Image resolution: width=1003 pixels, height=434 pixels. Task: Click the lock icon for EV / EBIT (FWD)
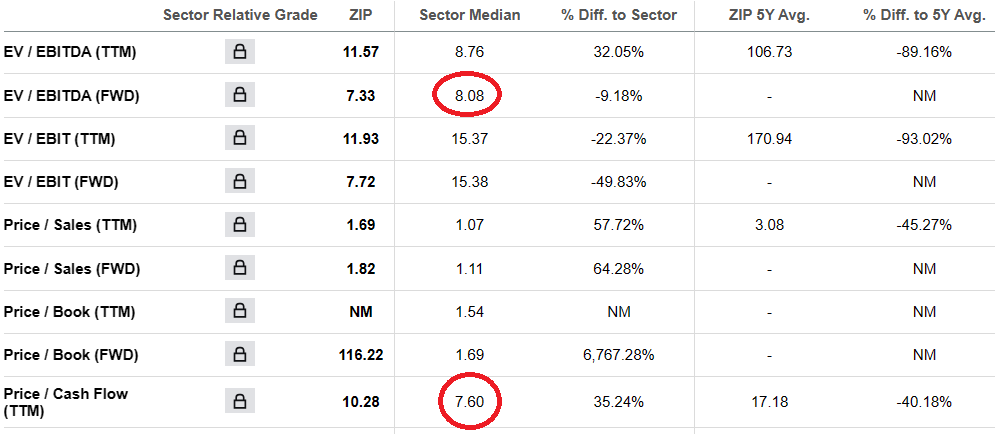(240, 182)
